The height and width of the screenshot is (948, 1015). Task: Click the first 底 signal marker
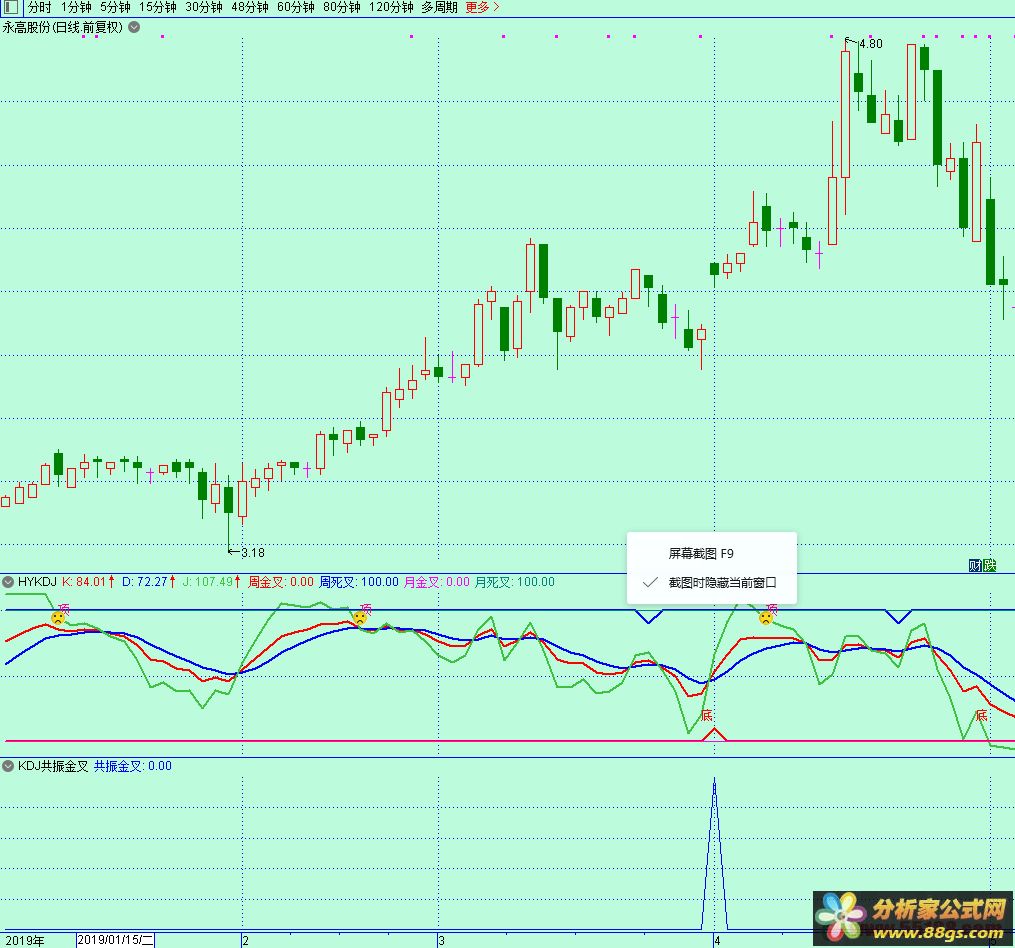706,716
